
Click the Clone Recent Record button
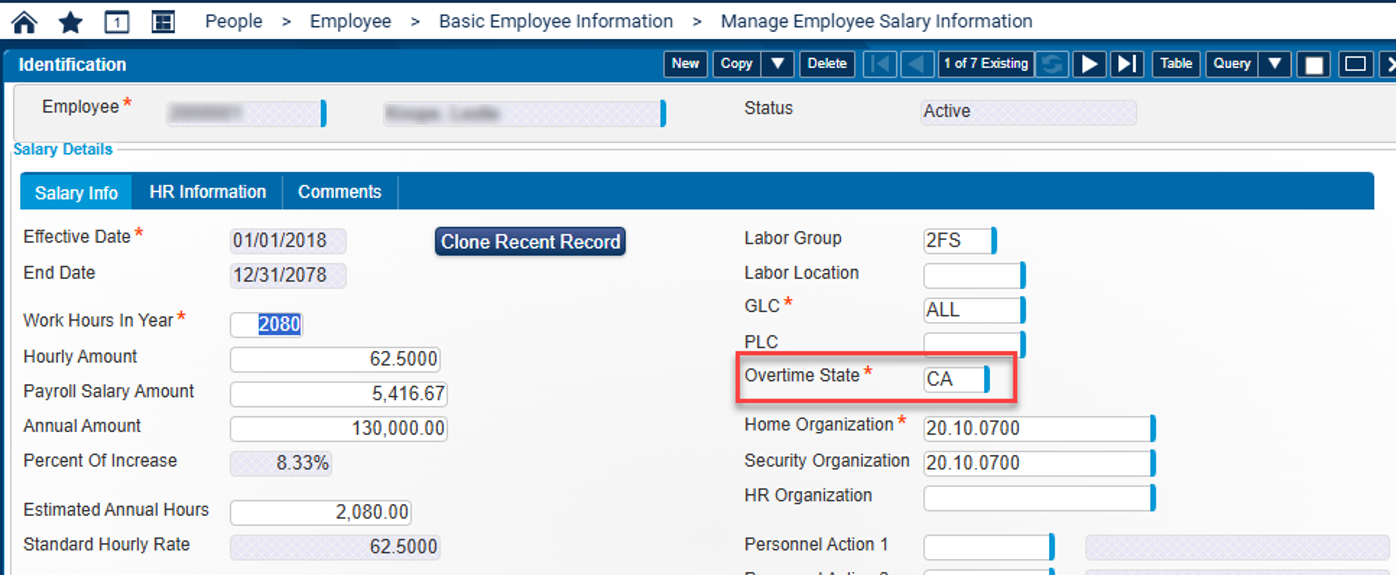tap(530, 241)
